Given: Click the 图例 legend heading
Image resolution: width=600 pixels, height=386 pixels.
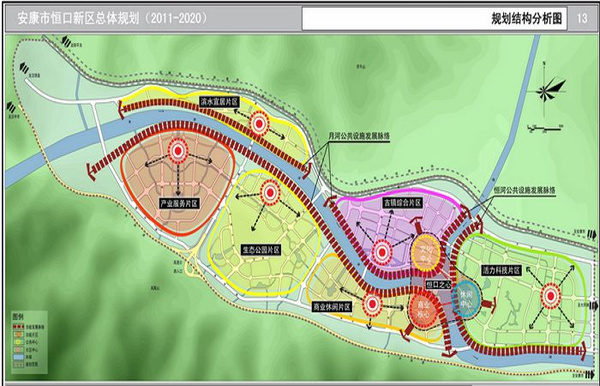Looking at the screenshot, I should (18, 316).
